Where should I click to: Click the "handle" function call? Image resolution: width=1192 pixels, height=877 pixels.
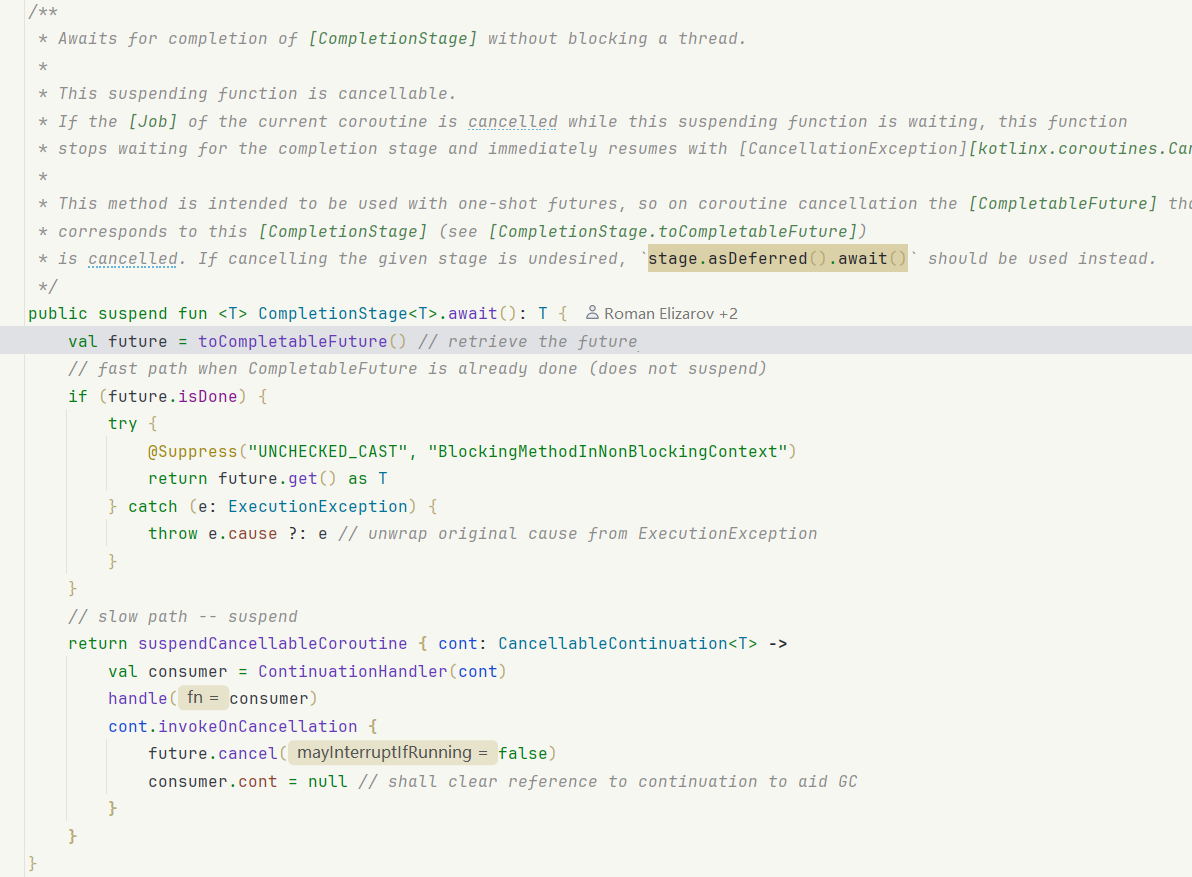click(x=138, y=698)
